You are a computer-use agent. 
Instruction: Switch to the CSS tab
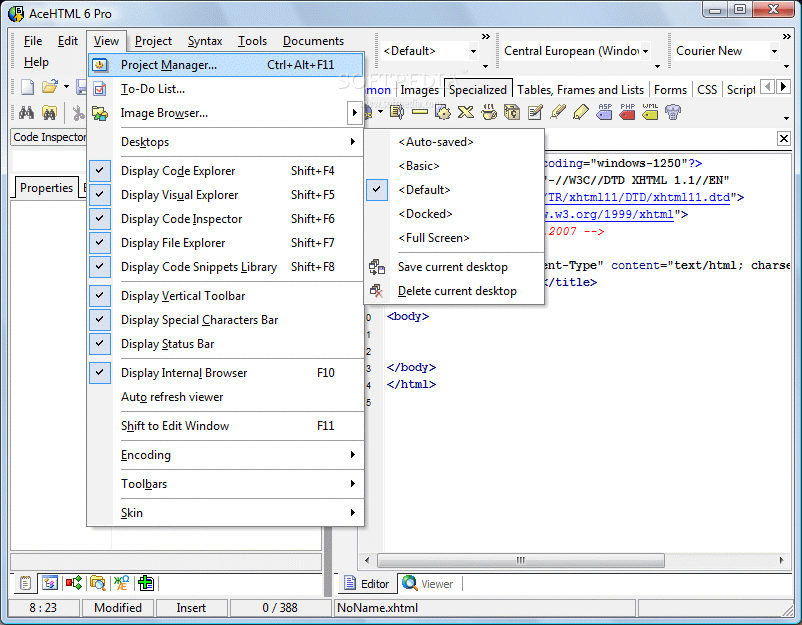click(x=707, y=90)
